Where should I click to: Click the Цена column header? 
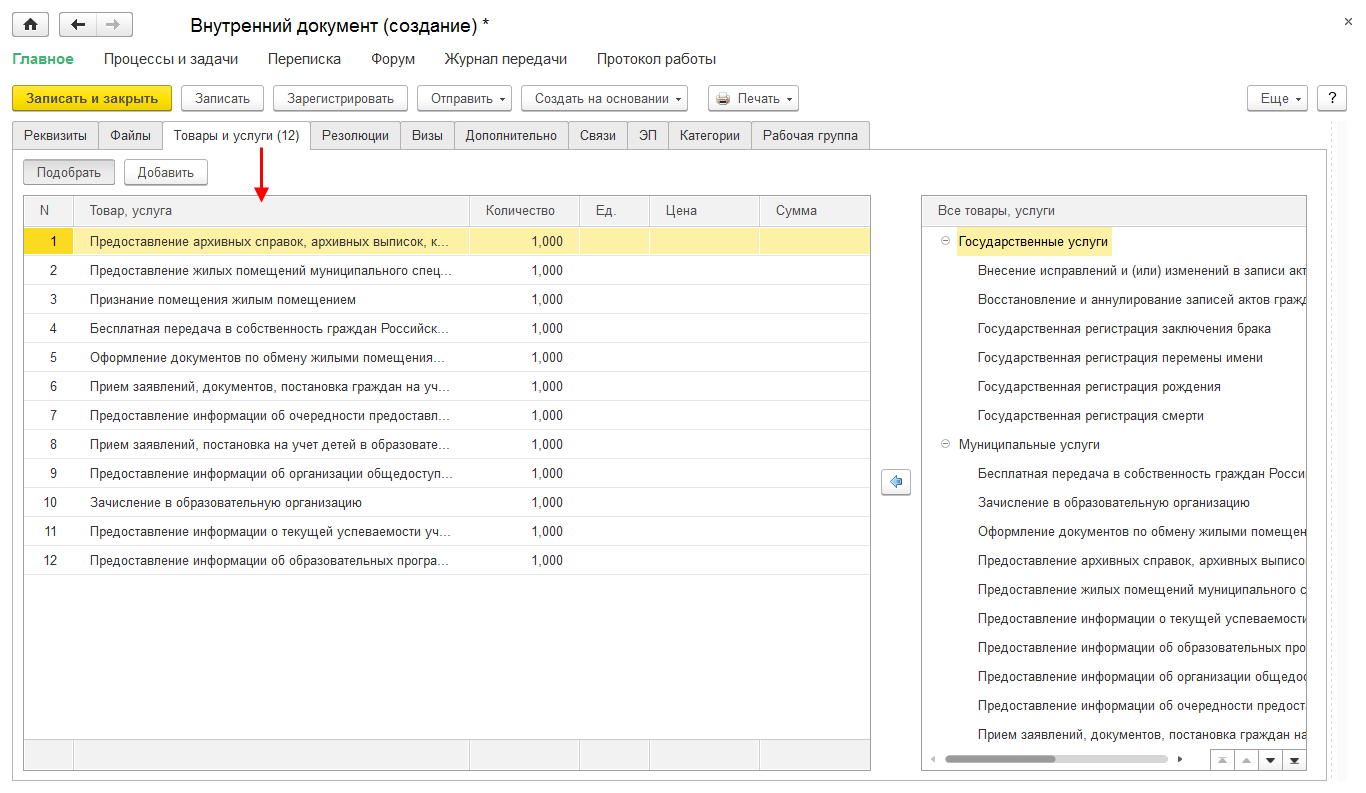tap(704, 211)
